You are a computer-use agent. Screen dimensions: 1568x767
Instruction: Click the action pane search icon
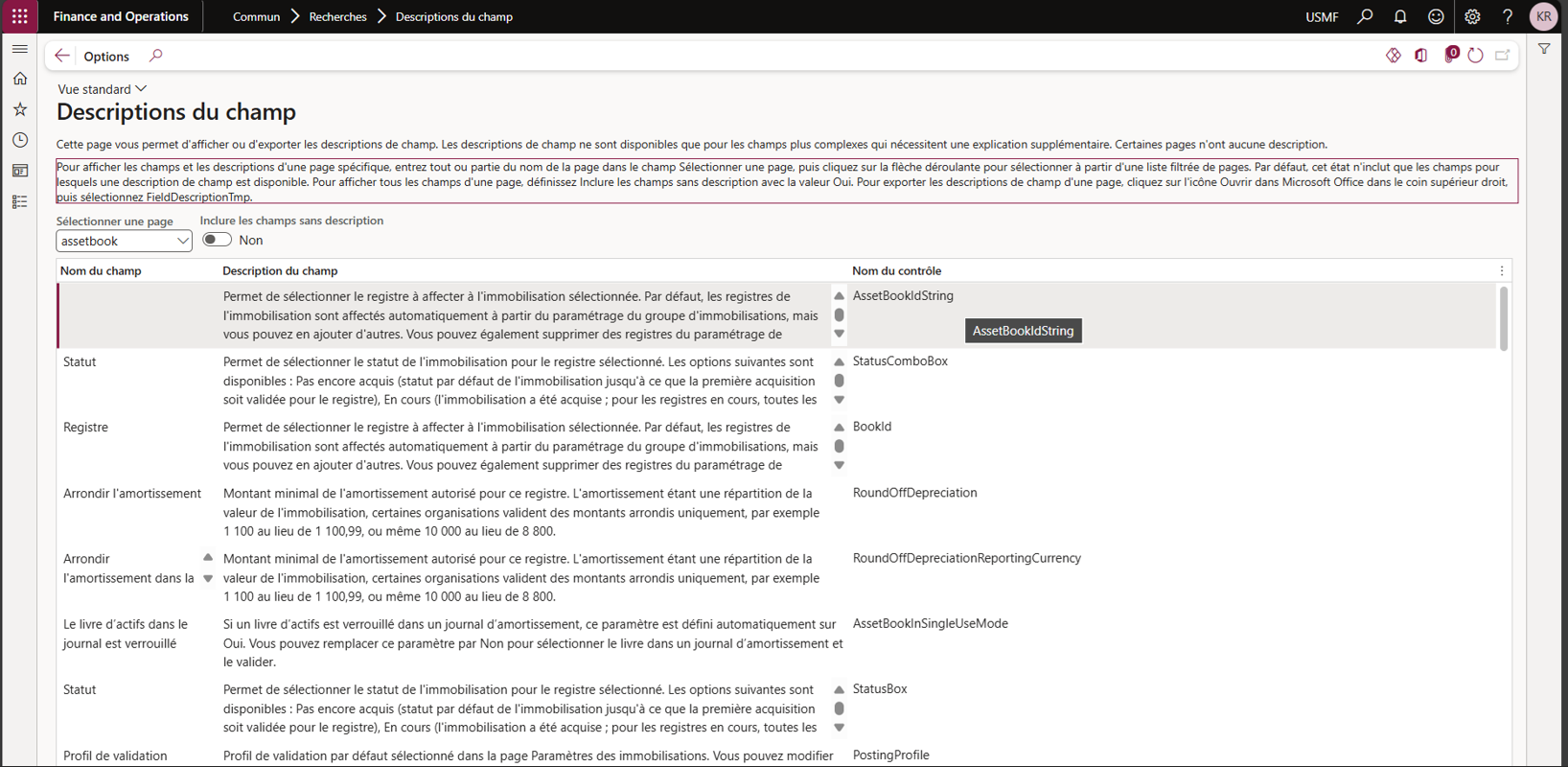tap(155, 56)
